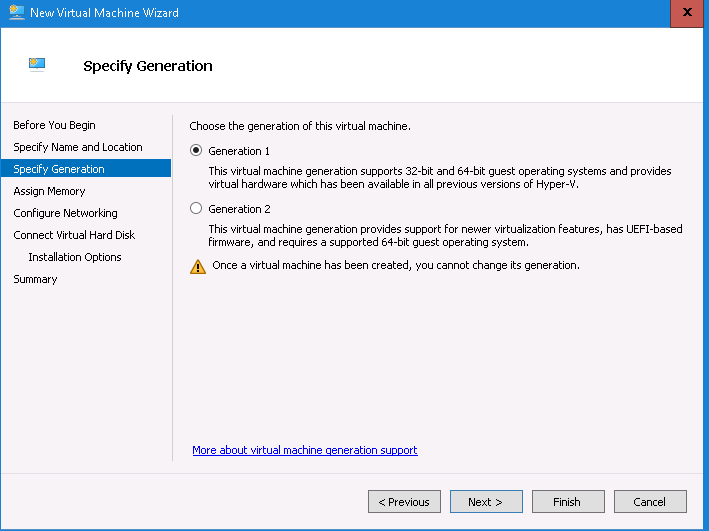Image resolution: width=709 pixels, height=531 pixels.
Task: Go to Connect Virtual Hard Disk step
Action: [74, 235]
